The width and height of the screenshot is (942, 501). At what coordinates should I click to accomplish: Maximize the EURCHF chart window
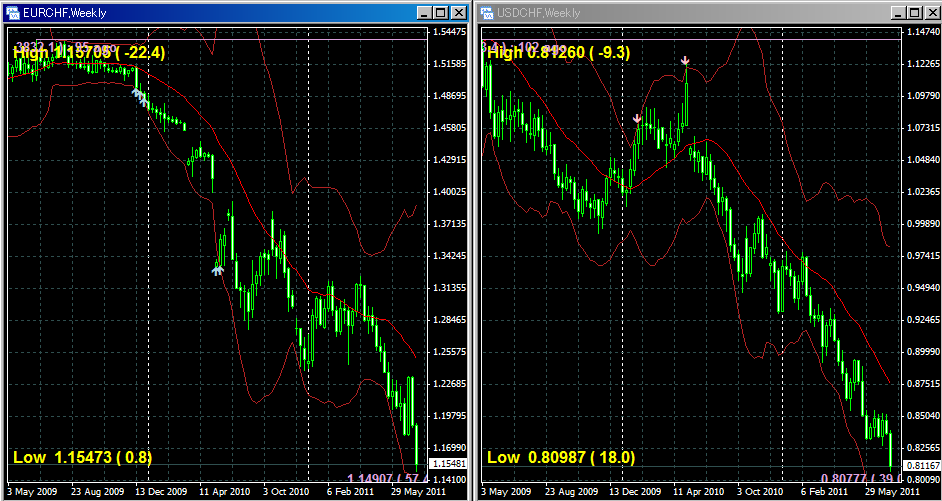[442, 13]
